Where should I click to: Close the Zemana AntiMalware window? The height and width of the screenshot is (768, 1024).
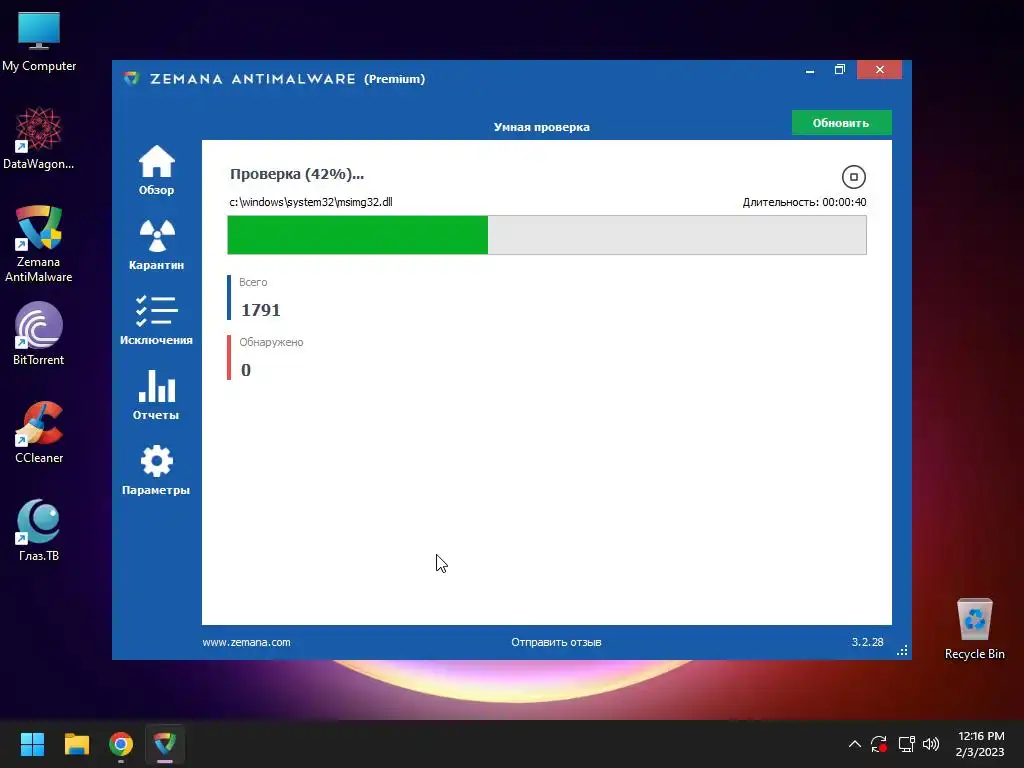tap(880, 70)
